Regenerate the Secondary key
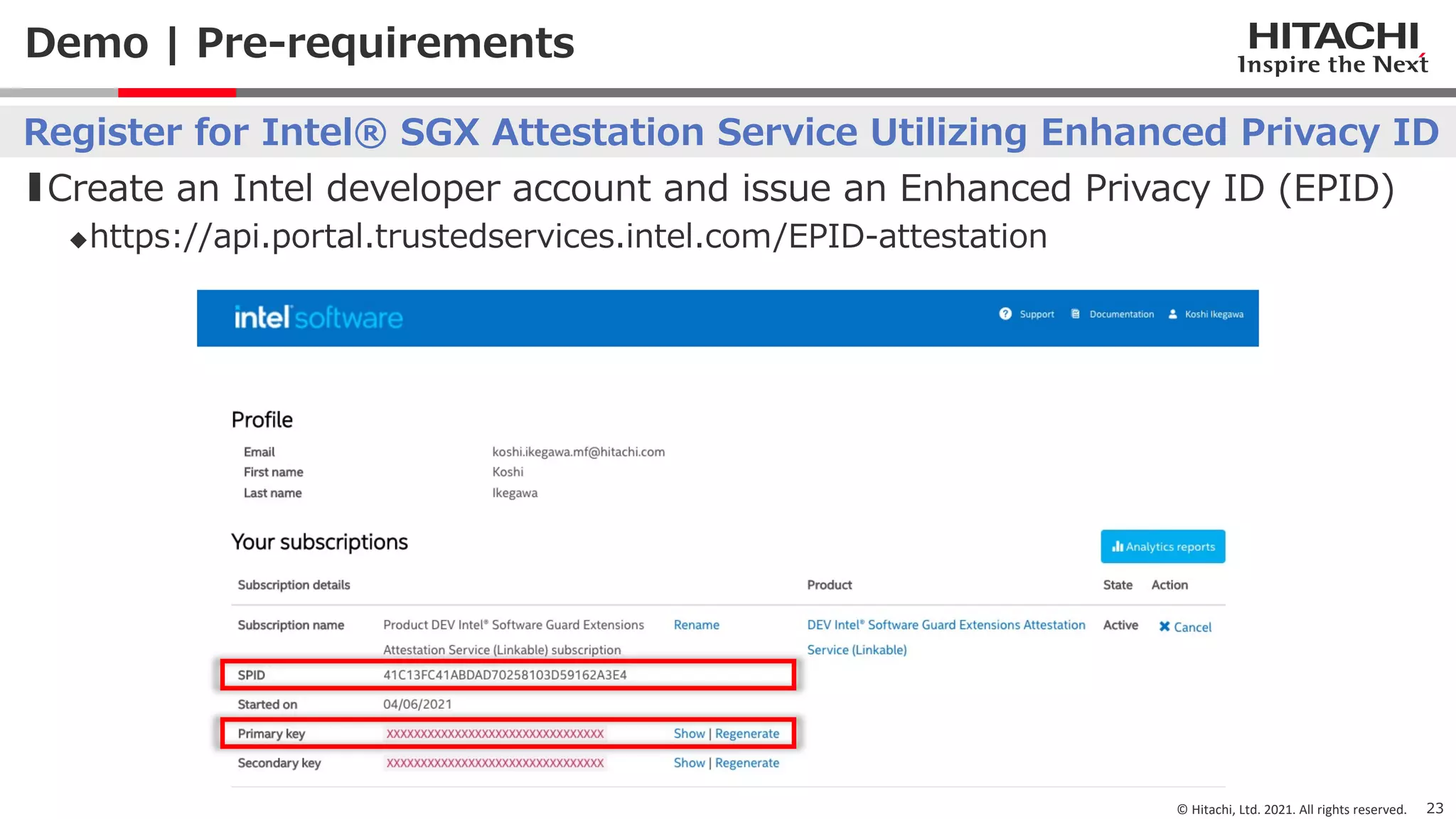This screenshot has width=1456, height=819. (746, 763)
